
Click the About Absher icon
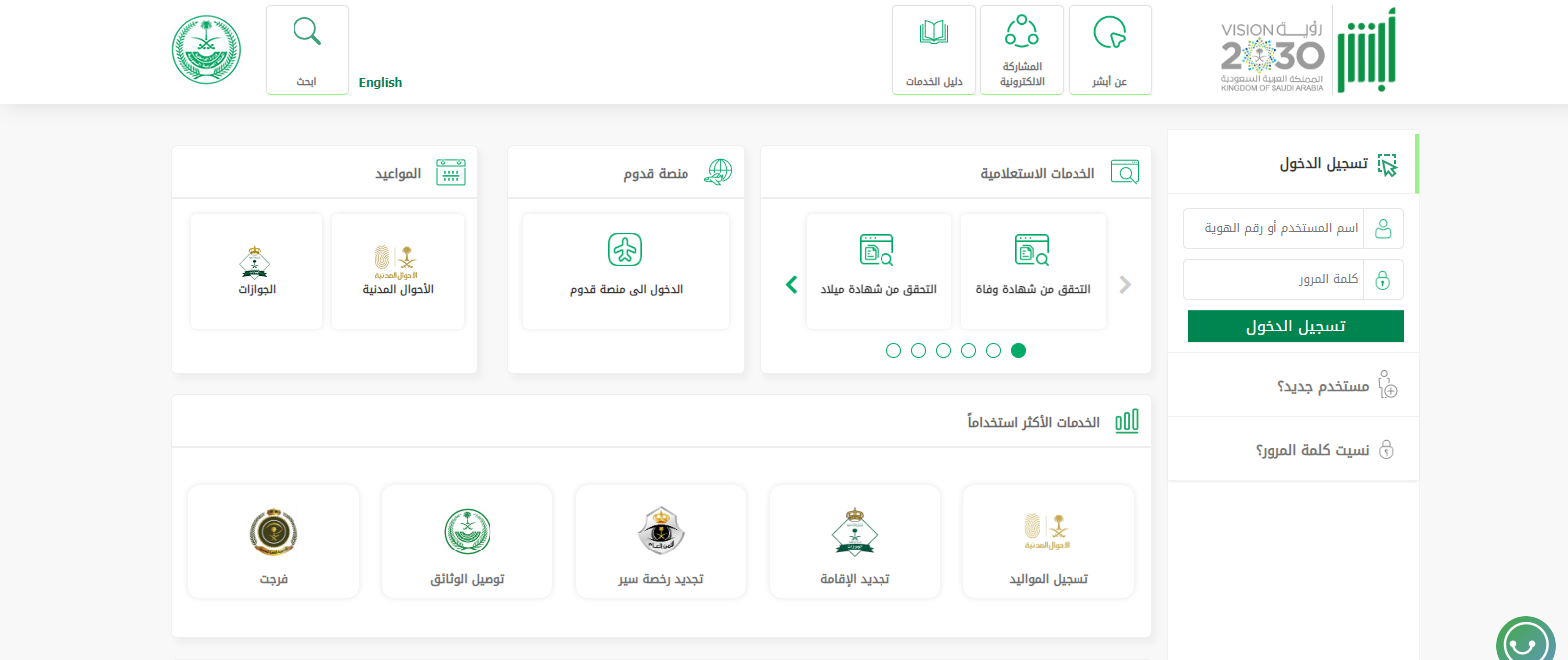[1109, 33]
